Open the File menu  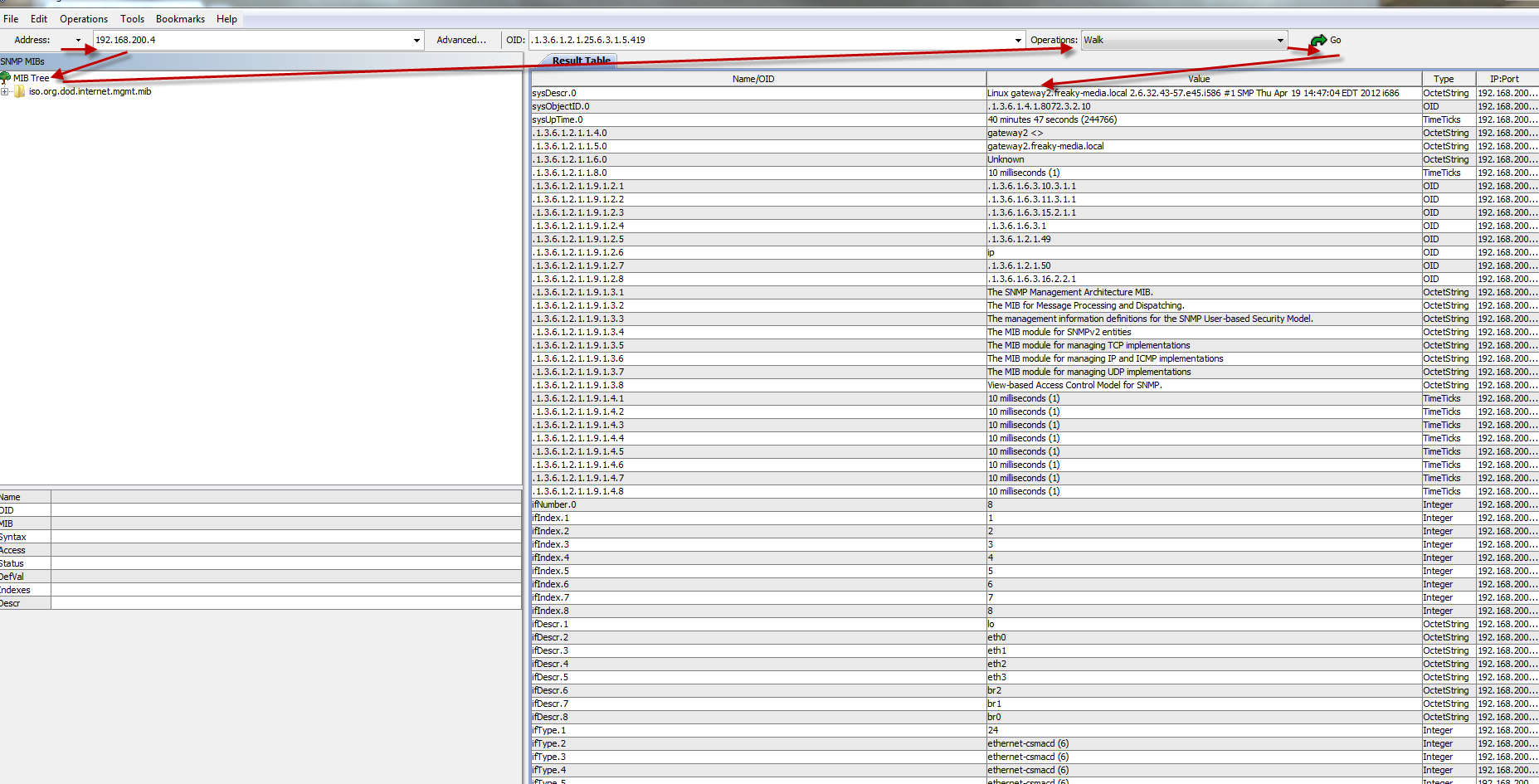[x=11, y=18]
